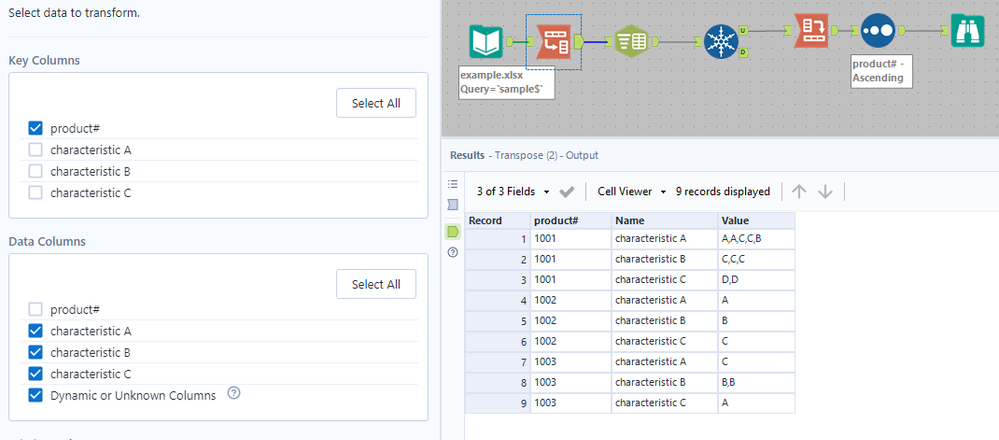Click the product# - Ascending annotation
This screenshot has height=440, width=999.
[x=882, y=71]
